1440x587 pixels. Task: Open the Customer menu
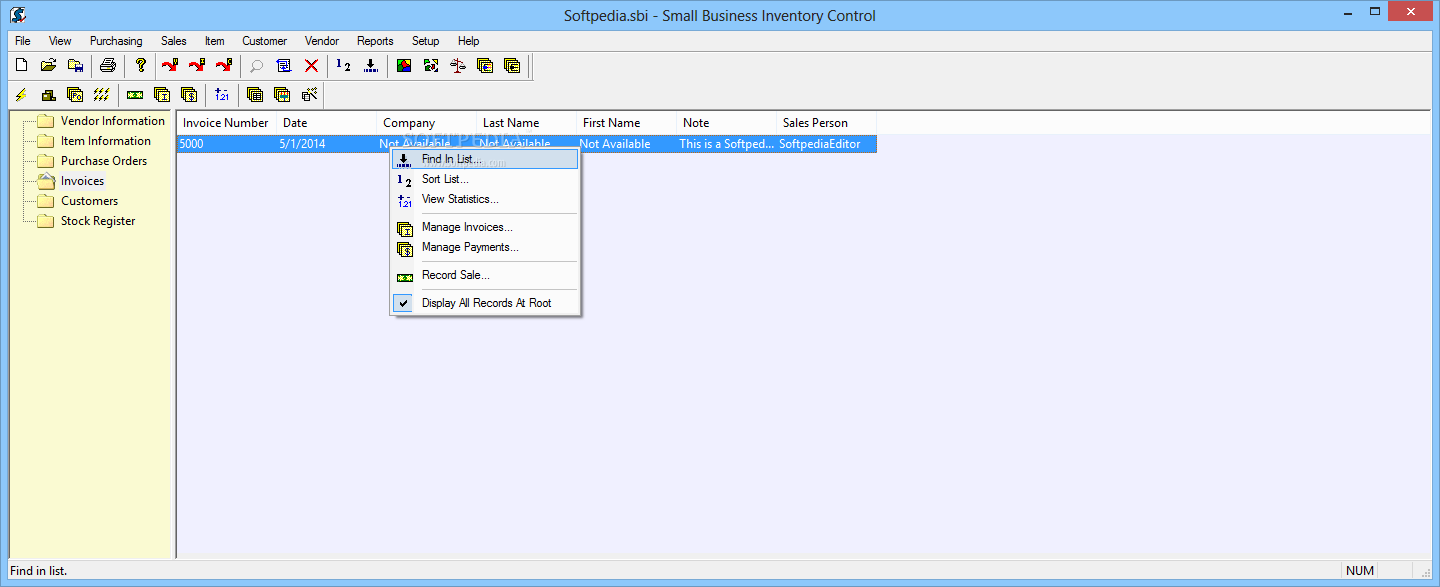click(265, 41)
